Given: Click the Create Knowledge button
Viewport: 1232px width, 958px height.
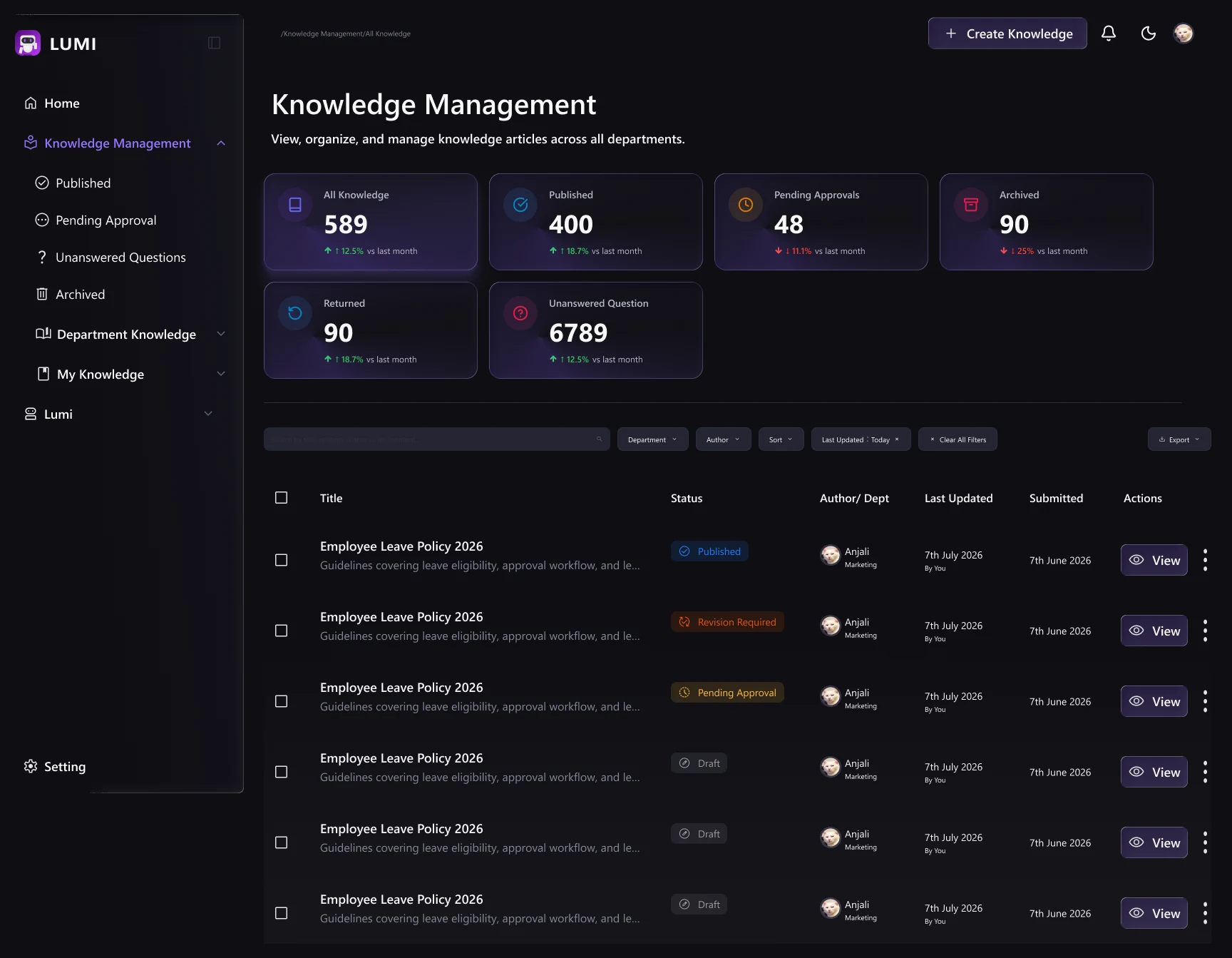Looking at the screenshot, I should [x=1007, y=34].
